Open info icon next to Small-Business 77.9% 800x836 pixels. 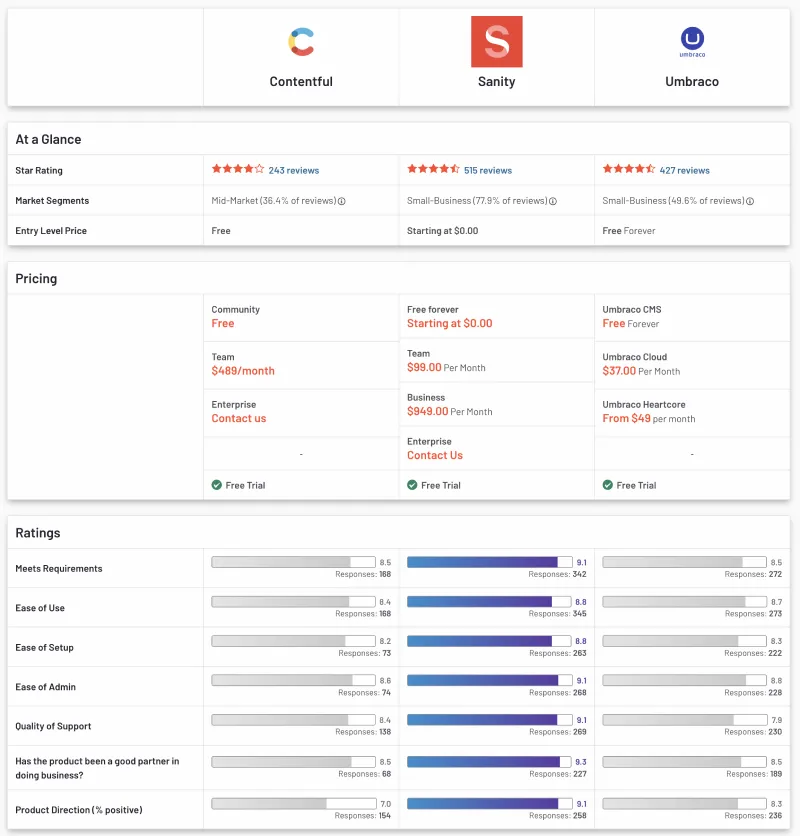pyautogui.click(x=553, y=201)
